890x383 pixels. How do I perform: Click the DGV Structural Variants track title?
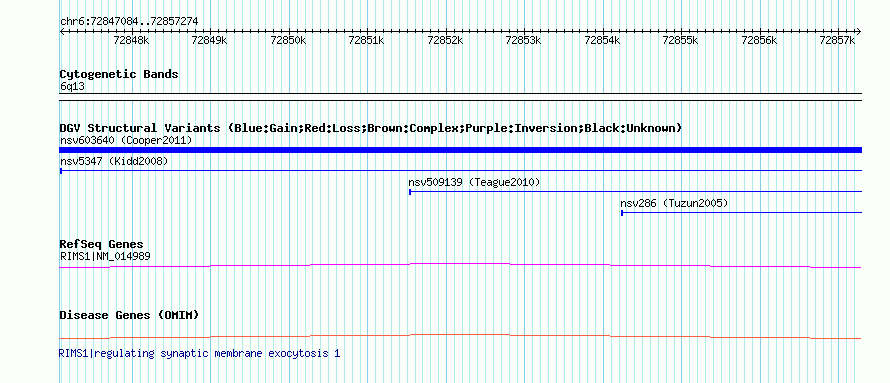(371, 128)
